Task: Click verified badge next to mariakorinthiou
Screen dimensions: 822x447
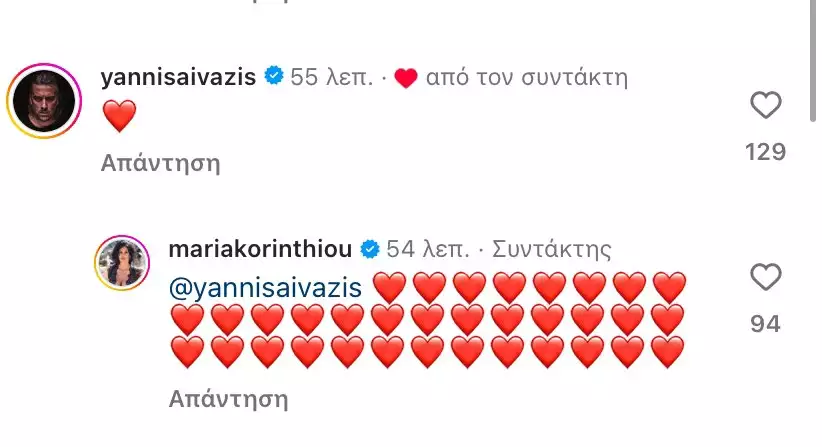Action: click(x=370, y=249)
